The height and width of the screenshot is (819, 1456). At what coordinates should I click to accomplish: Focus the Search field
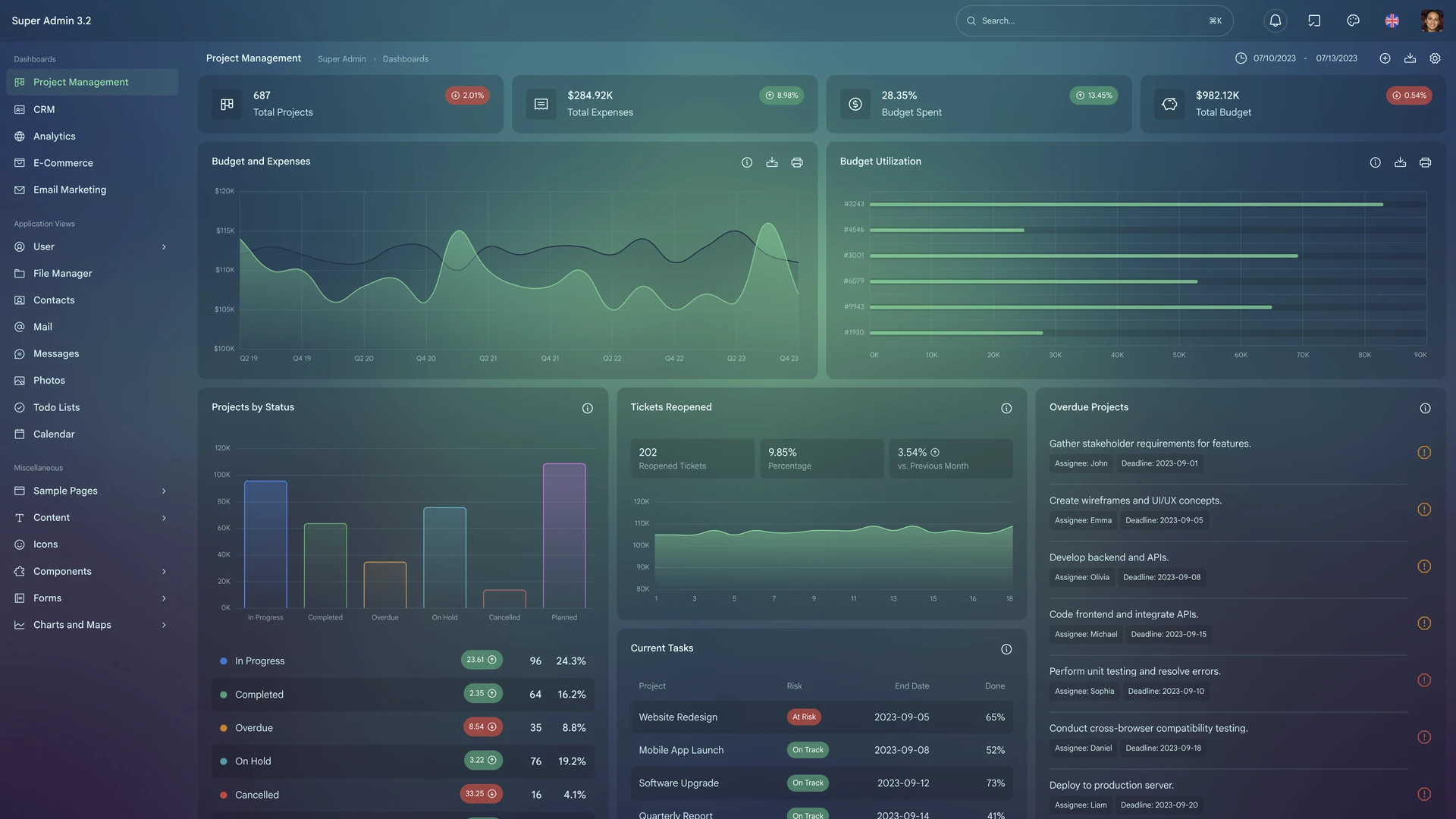click(1094, 20)
